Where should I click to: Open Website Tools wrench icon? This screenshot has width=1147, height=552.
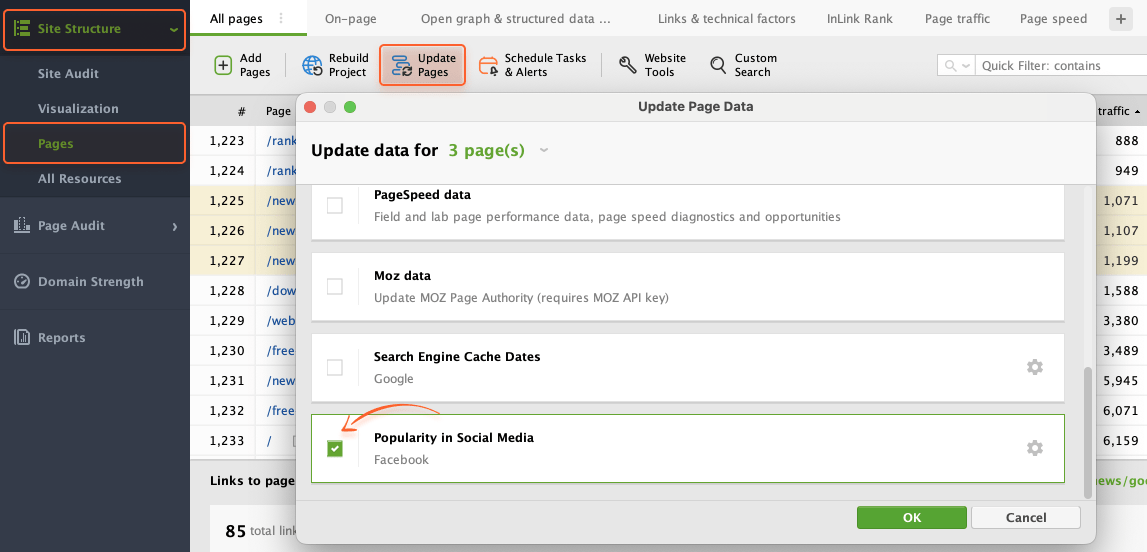coord(628,65)
